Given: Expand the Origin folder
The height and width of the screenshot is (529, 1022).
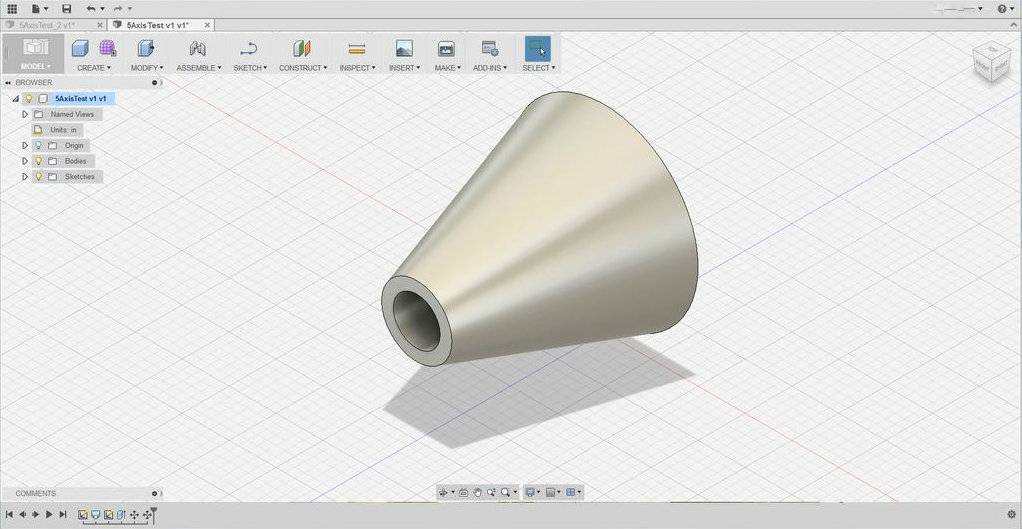Looking at the screenshot, I should point(25,145).
